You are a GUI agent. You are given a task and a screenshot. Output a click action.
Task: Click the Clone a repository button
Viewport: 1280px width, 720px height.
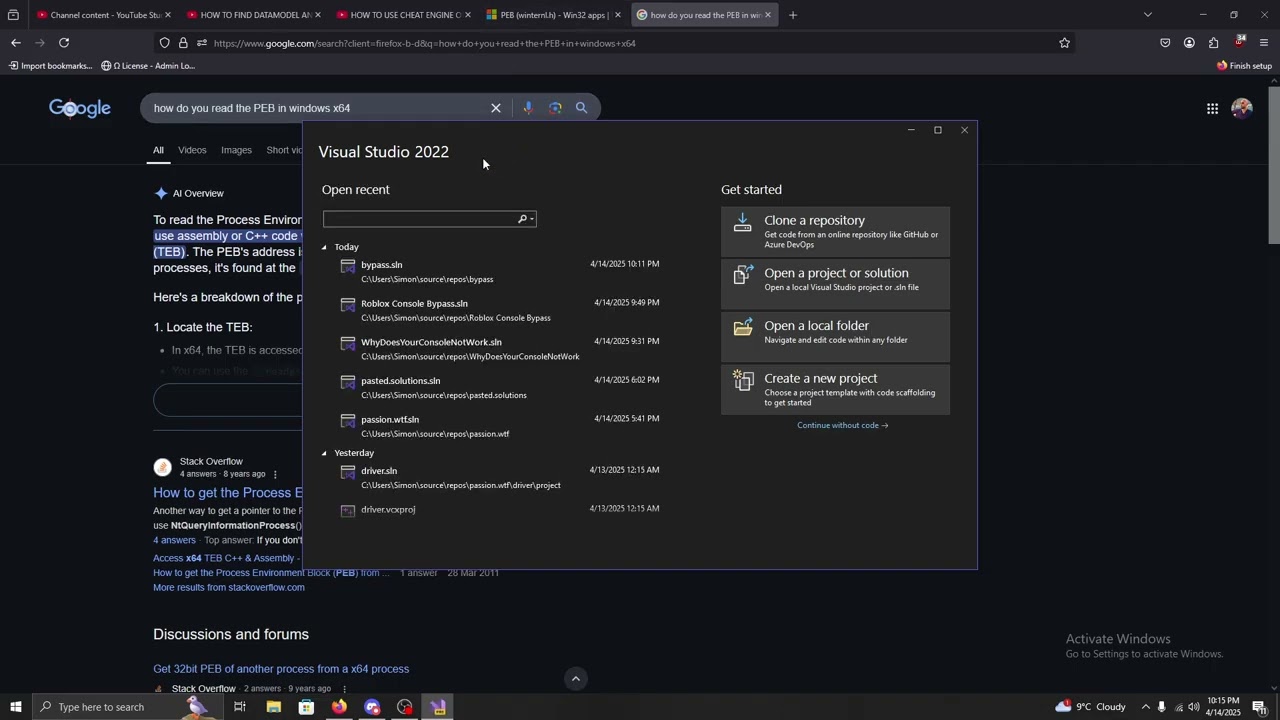pos(835,231)
